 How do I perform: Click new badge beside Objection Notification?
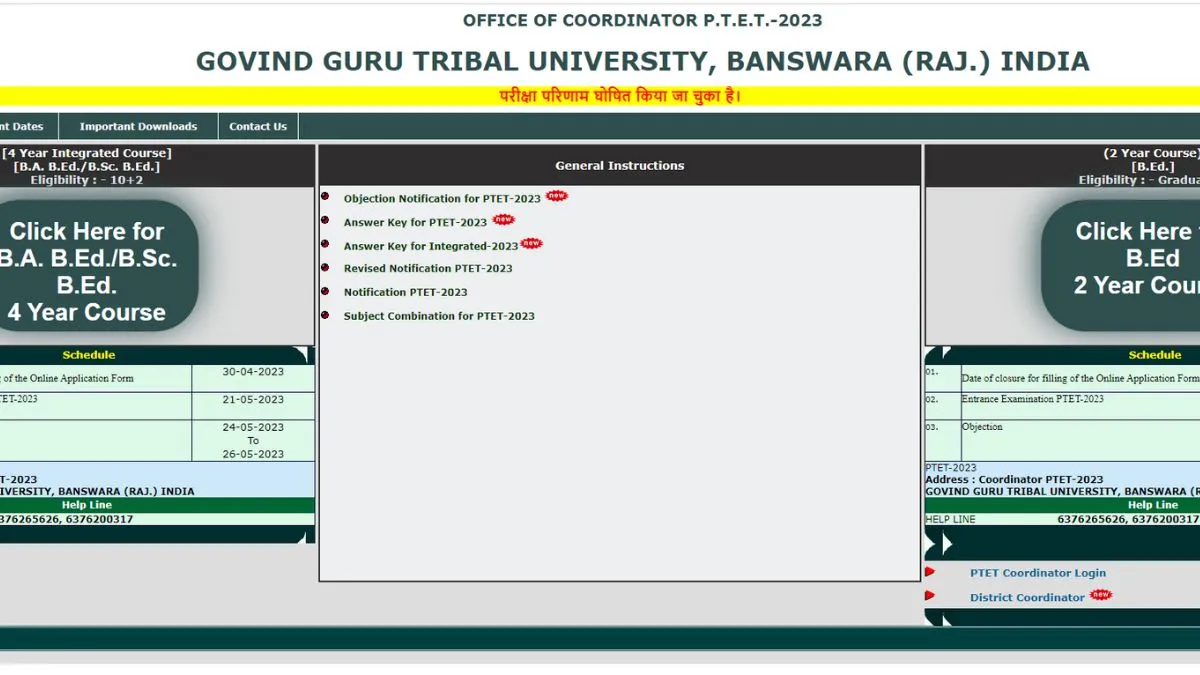pos(557,196)
